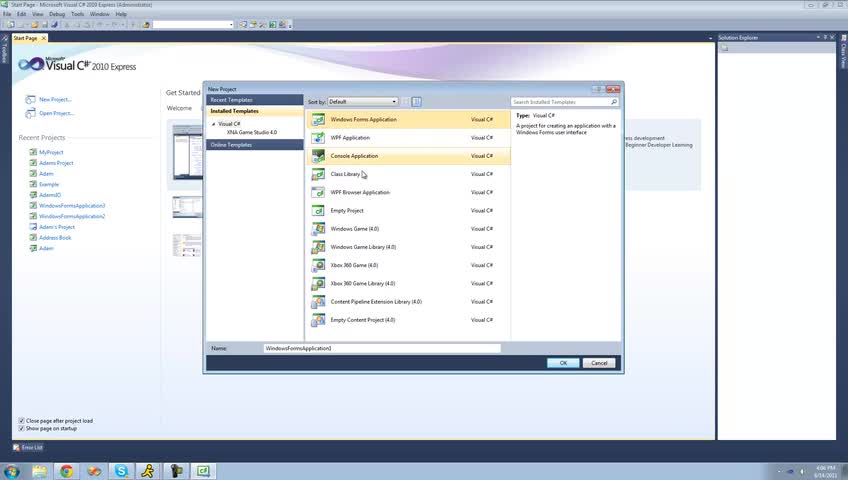This screenshot has width=848, height=480.
Task: Switch templates to medium icons view
Action: pyautogui.click(x=416, y=102)
